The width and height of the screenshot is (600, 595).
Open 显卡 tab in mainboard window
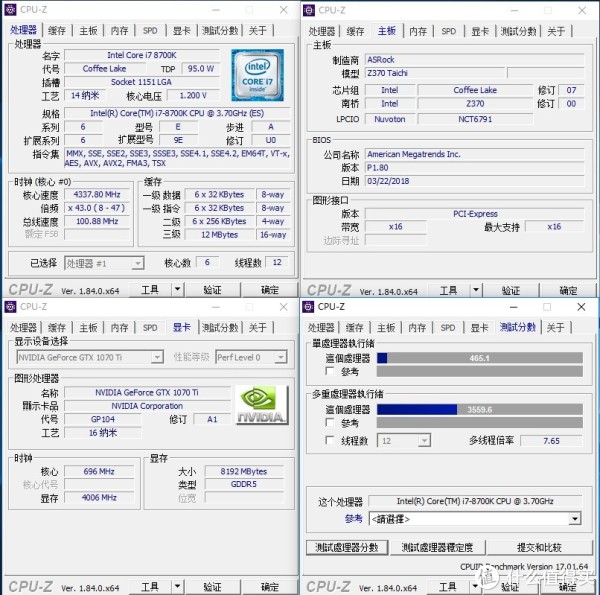point(480,31)
